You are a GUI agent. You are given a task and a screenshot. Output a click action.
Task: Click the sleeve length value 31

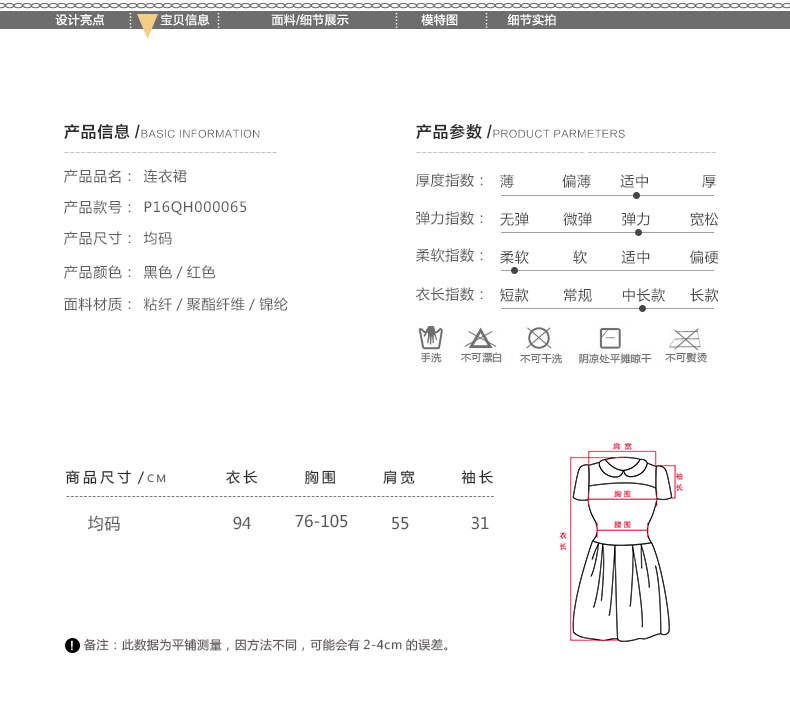coord(480,523)
